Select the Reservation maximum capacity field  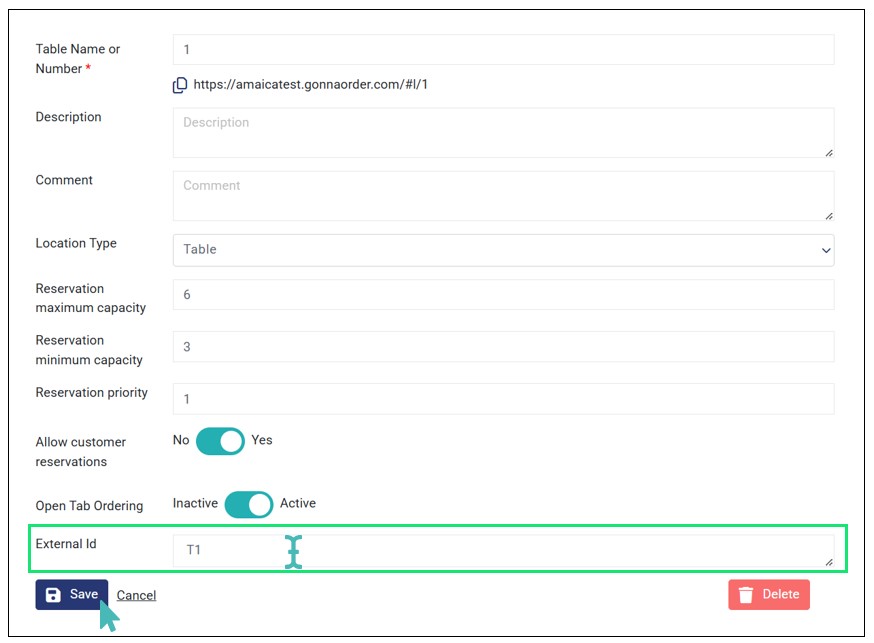tap(503, 295)
